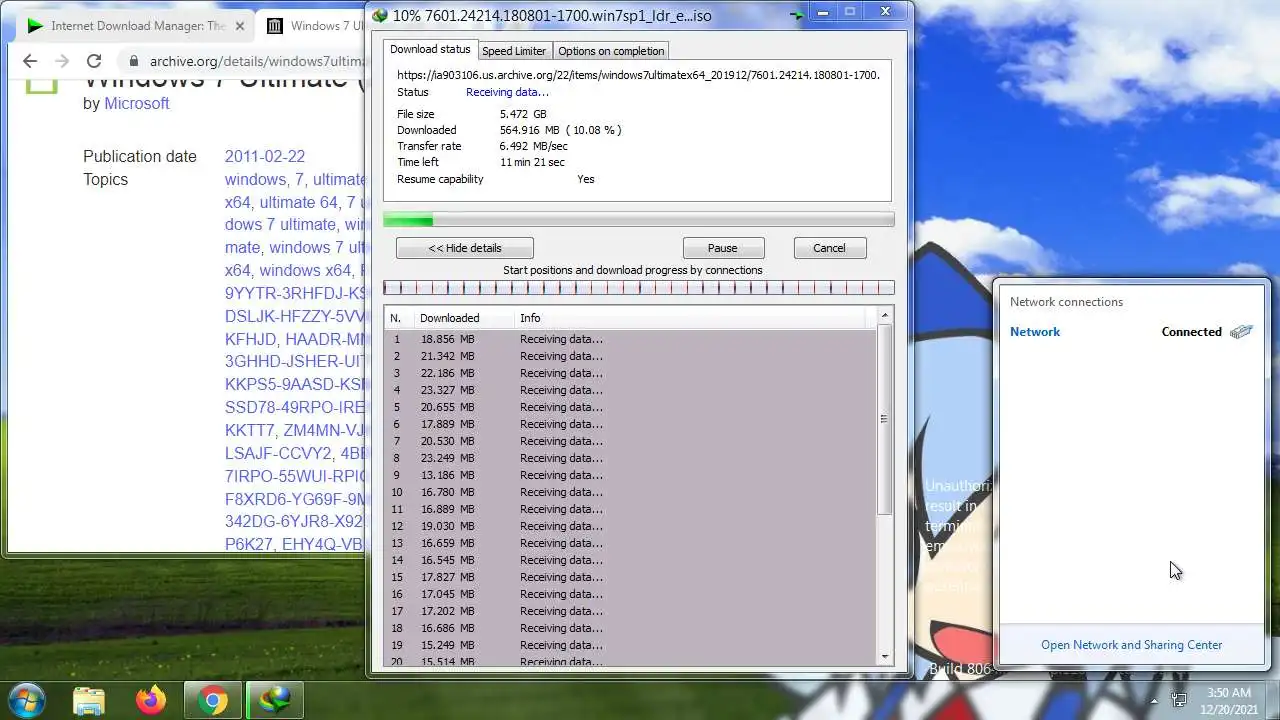Open File Explorer from the taskbar
1280x720 pixels.
[x=89, y=700]
